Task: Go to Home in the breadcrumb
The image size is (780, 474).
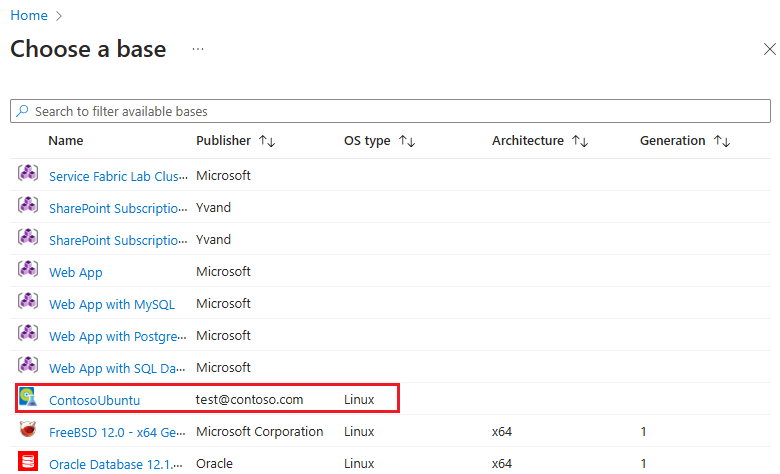Action: click(x=29, y=16)
